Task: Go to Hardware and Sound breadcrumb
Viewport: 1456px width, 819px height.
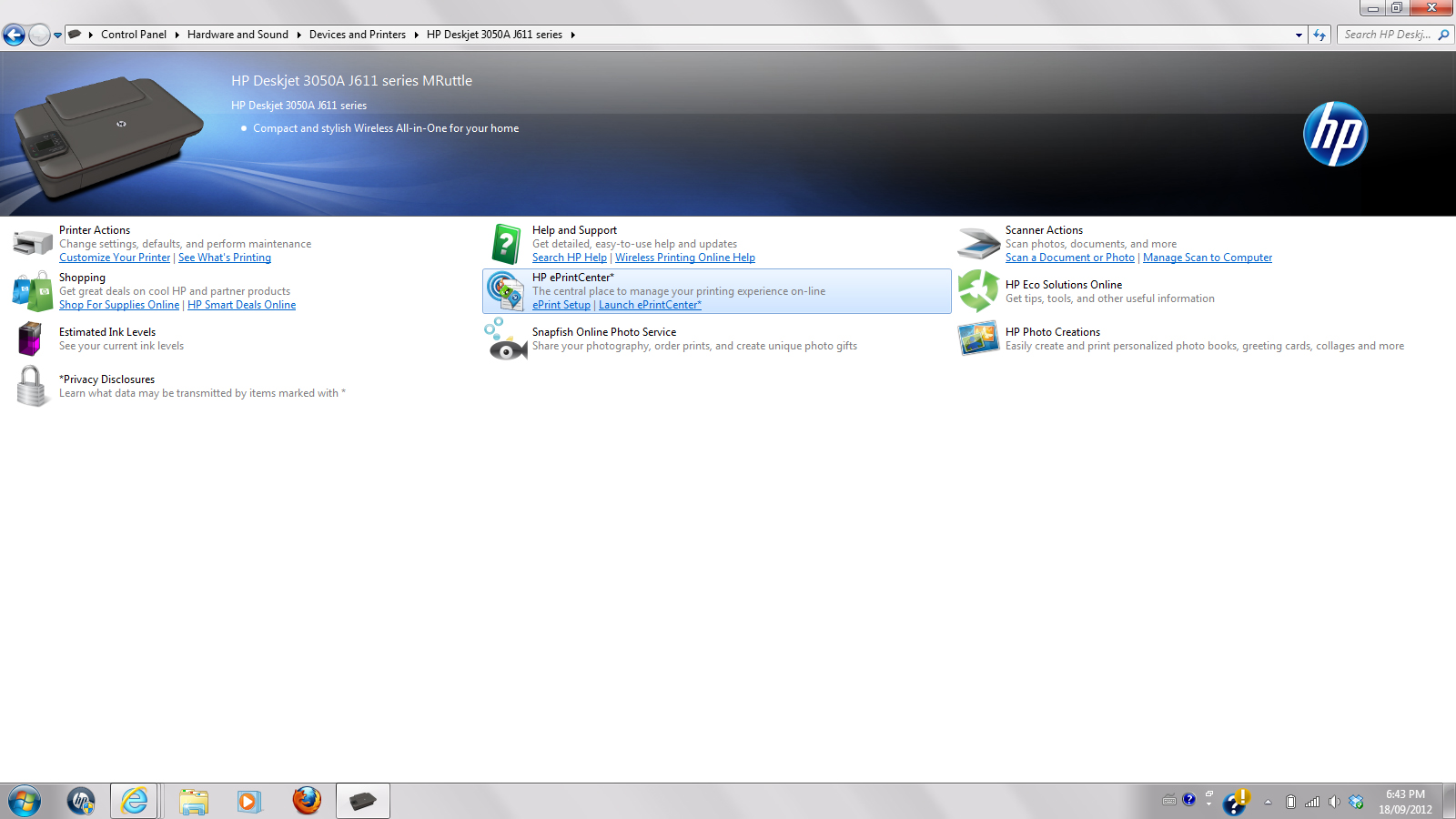Action: [x=238, y=35]
